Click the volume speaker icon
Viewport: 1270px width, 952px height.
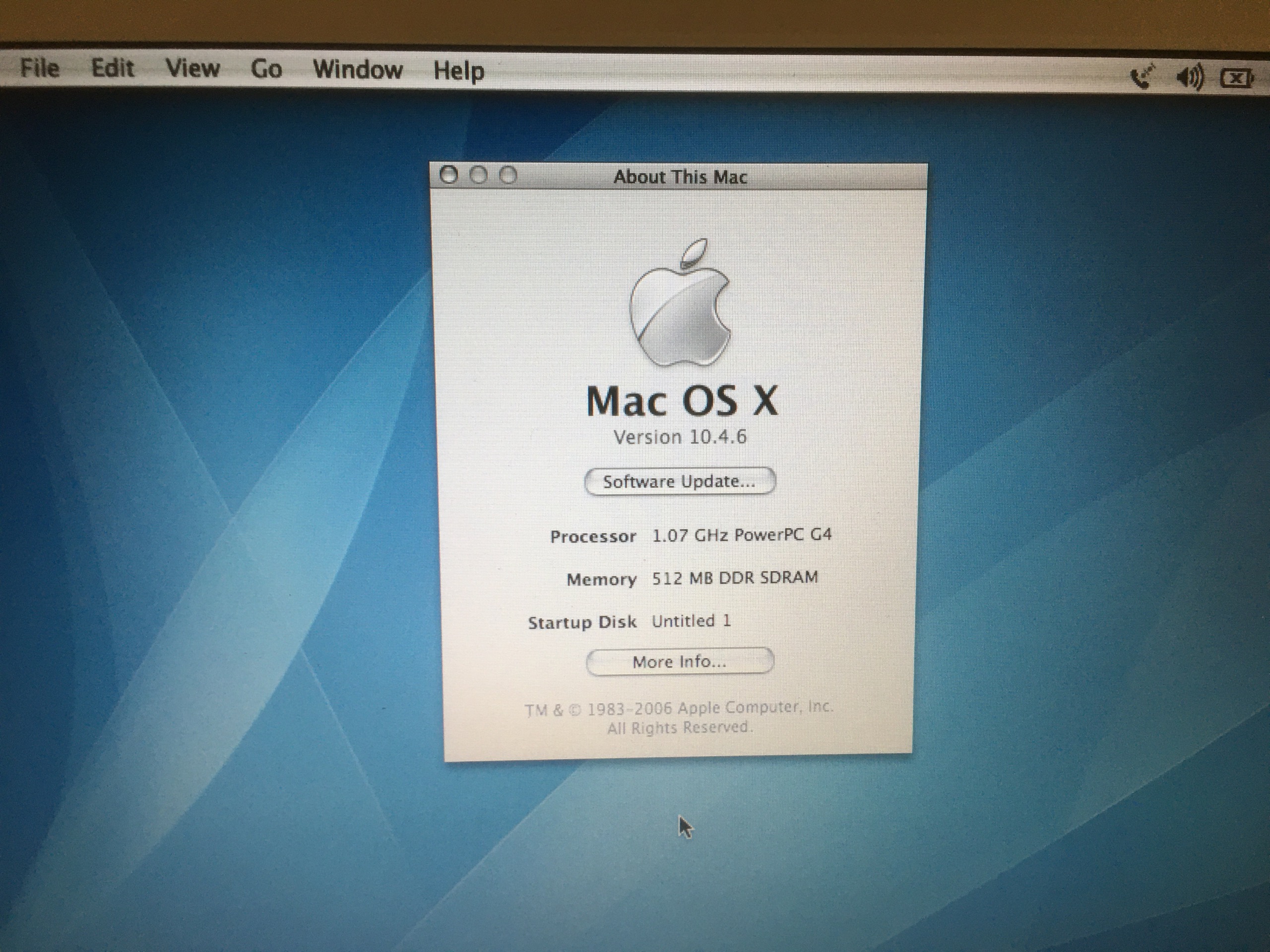click(x=1190, y=77)
